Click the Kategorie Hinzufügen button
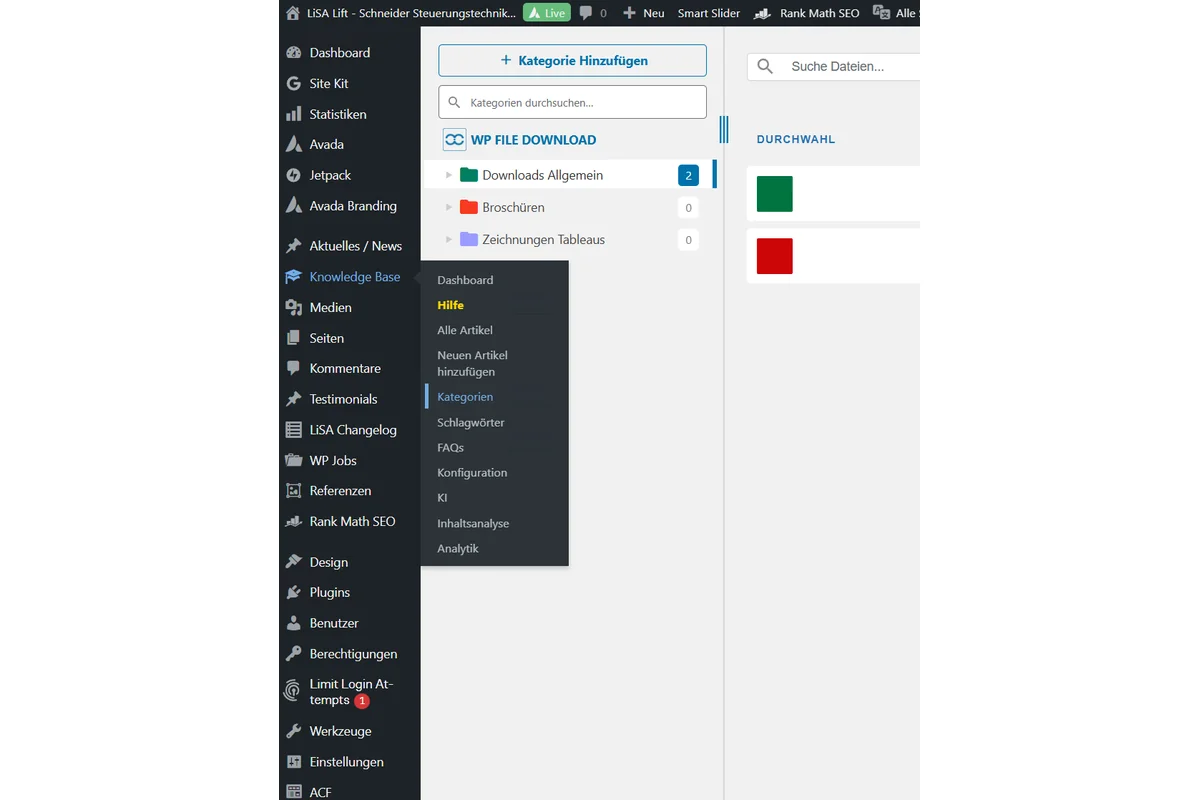1200x800 pixels. tap(571, 60)
